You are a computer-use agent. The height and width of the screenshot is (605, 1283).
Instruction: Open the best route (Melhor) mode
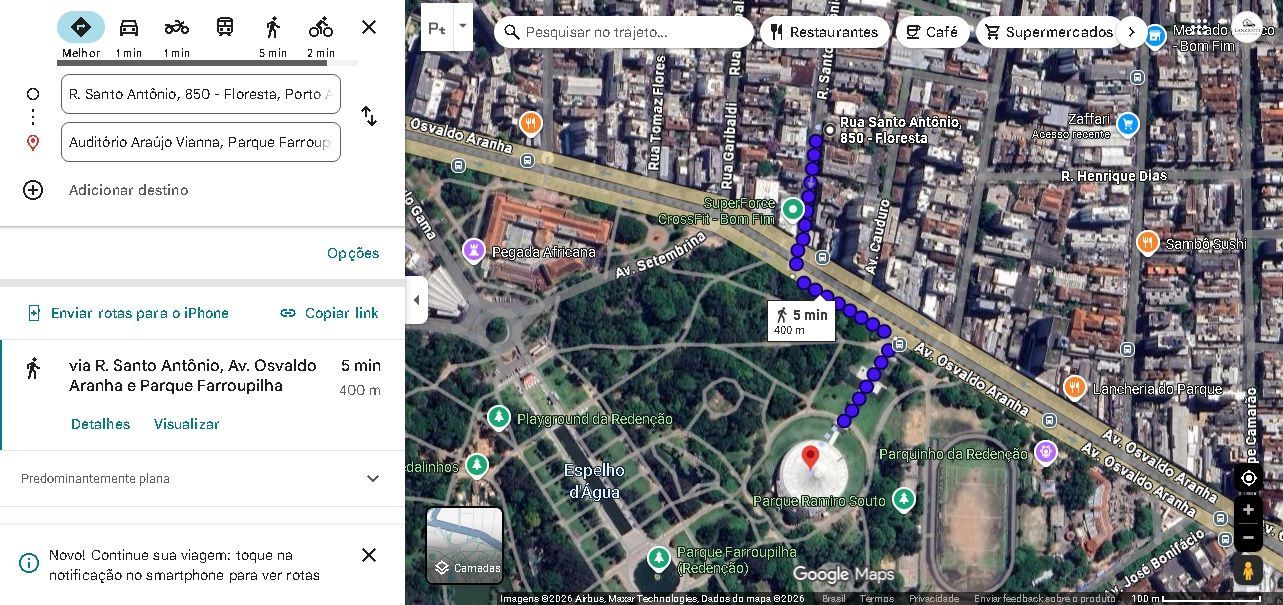(x=81, y=27)
